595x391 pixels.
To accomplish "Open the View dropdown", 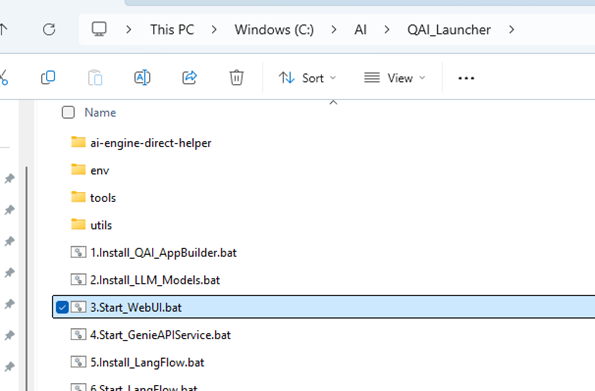I will click(395, 78).
